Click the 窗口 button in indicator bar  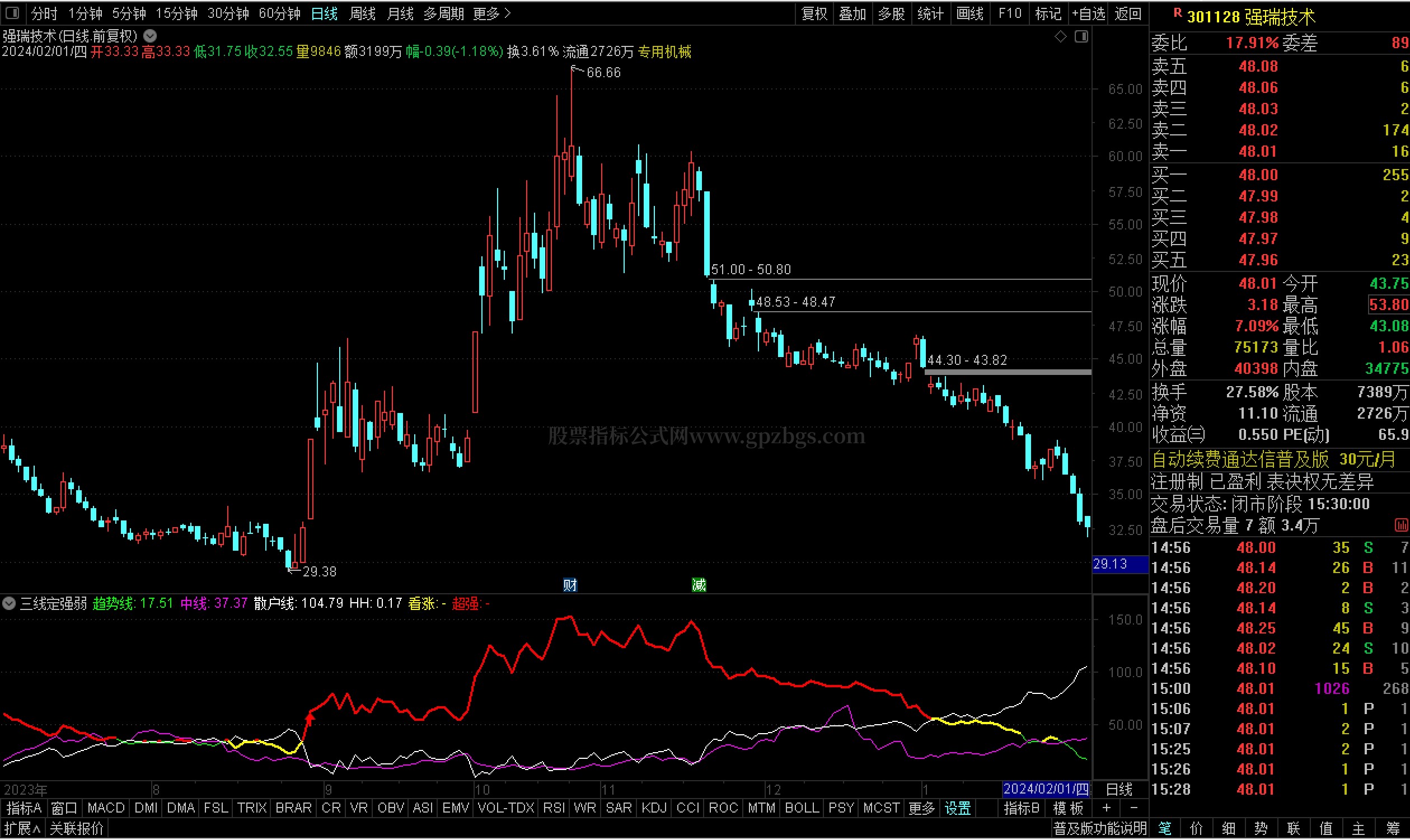[64, 808]
